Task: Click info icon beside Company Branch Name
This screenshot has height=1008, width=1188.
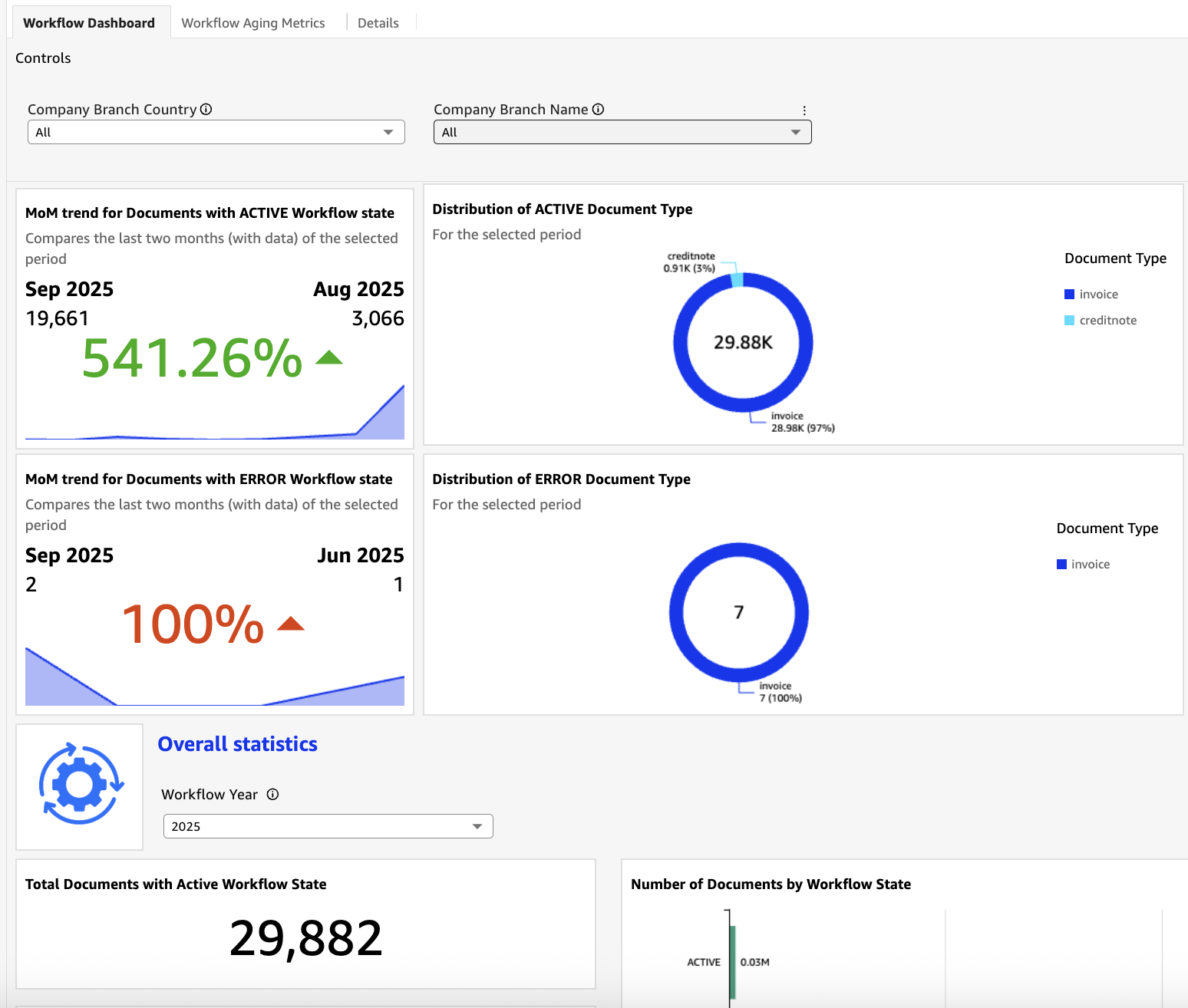Action: (x=598, y=110)
